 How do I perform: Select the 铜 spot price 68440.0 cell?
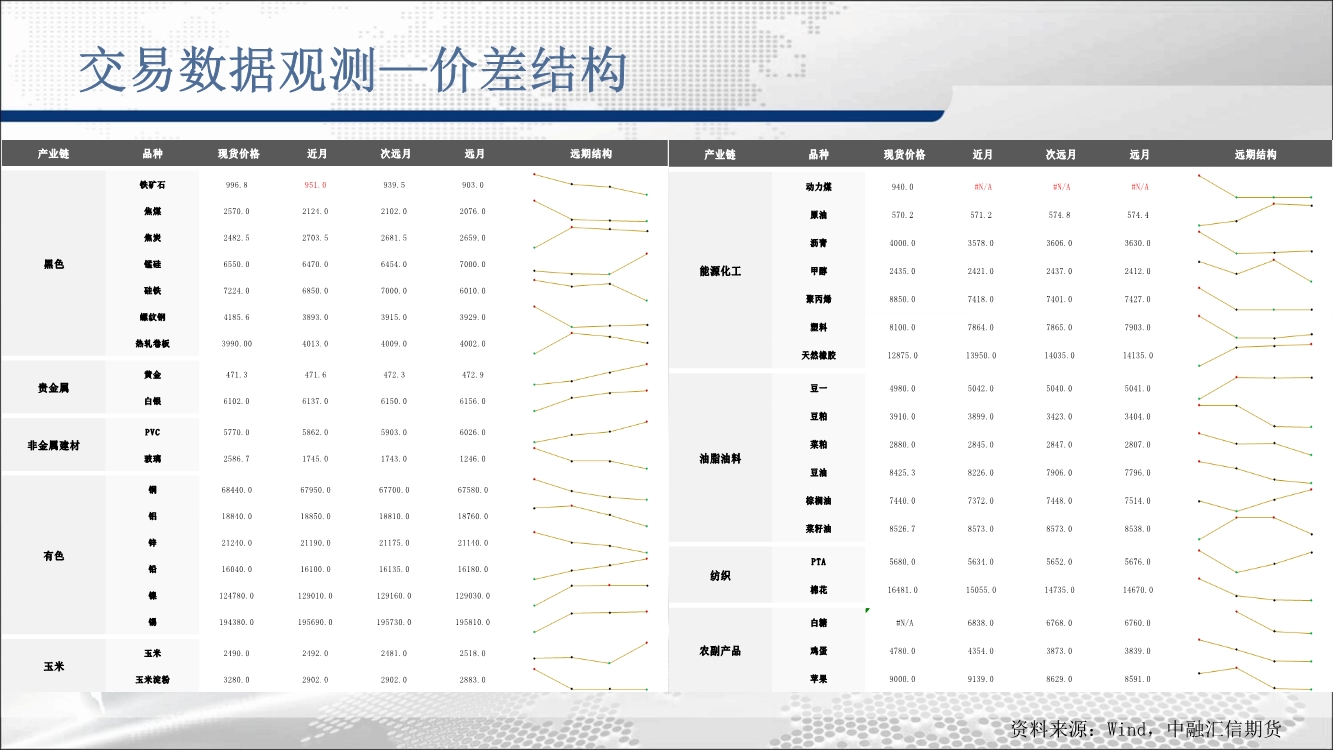pyautogui.click(x=236, y=490)
